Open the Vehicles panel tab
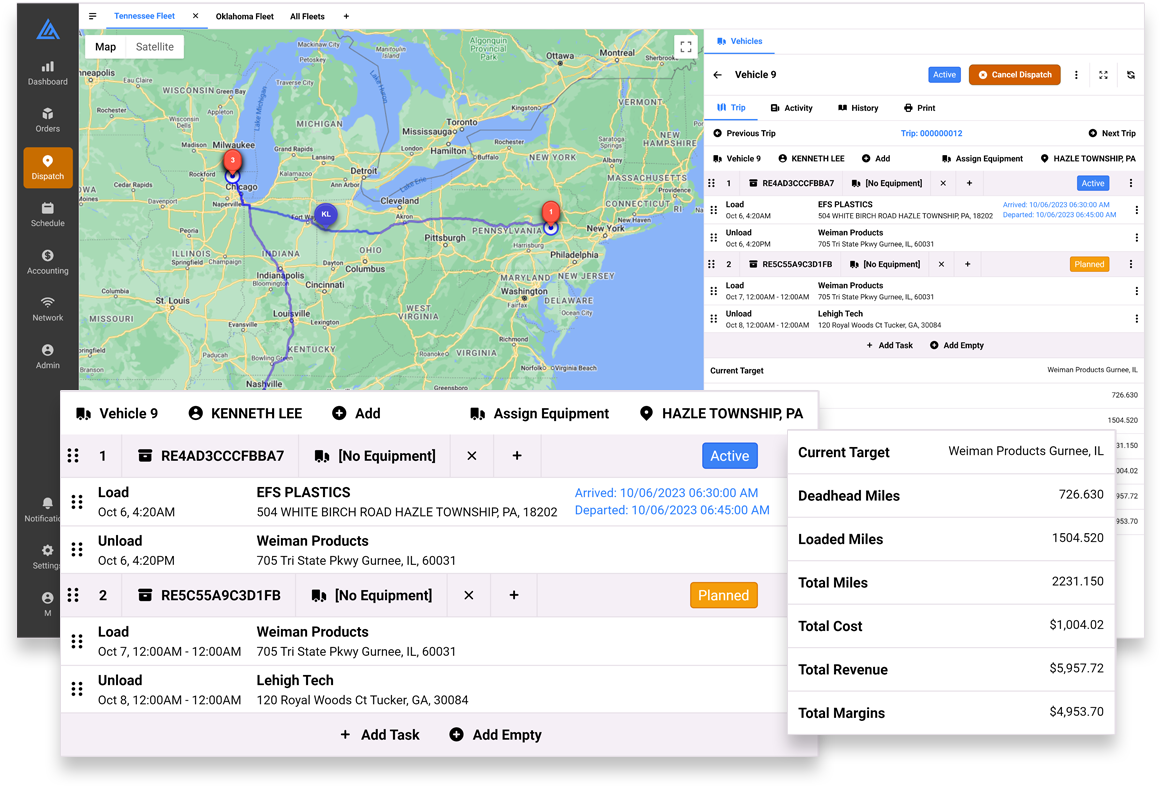Image resolution: width=1162 pixels, height=788 pixels. (x=740, y=42)
